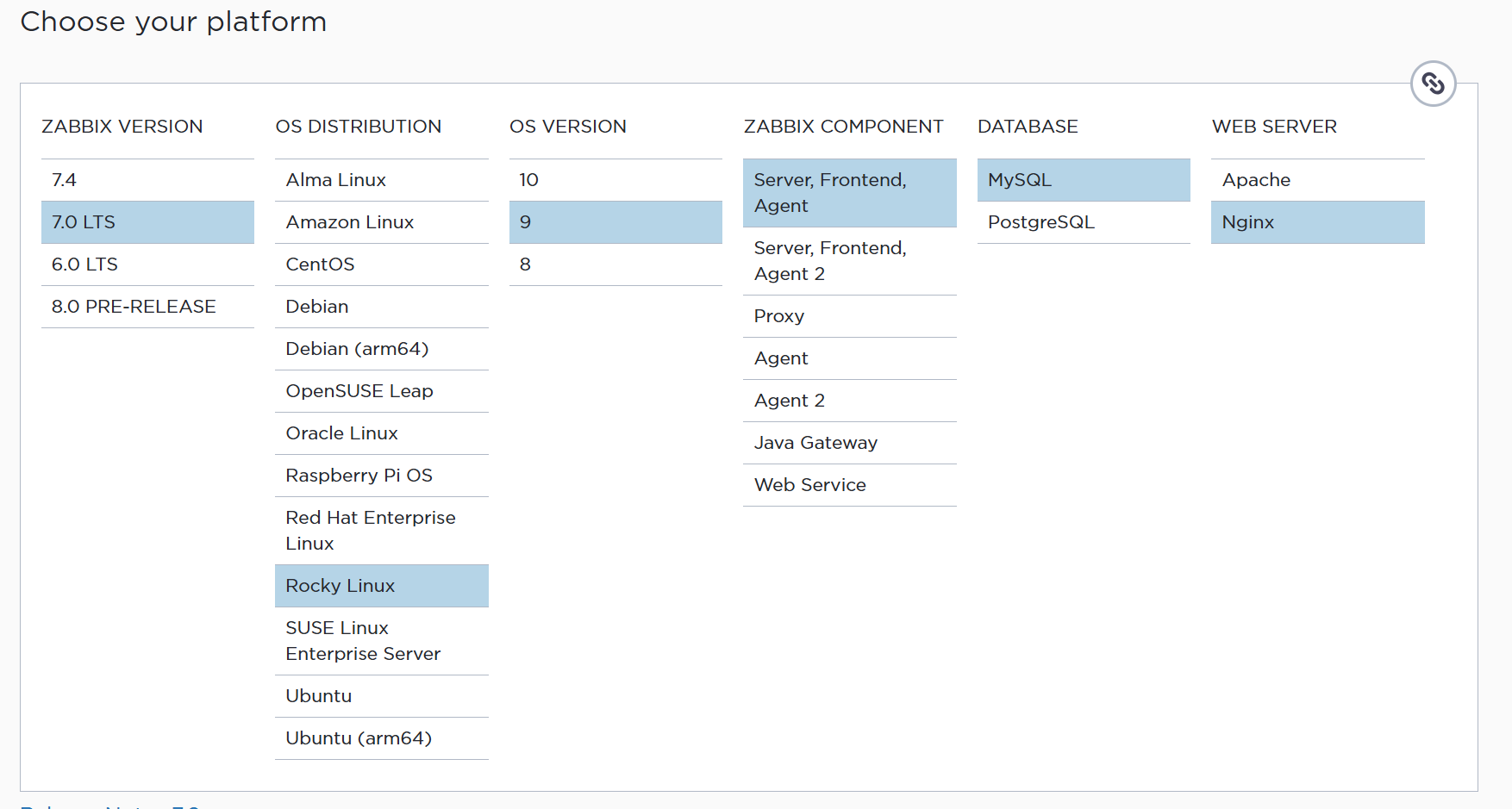The height and width of the screenshot is (809, 1512).
Task: Choose the 6.0 LTS Zabbix version
Action: click(147, 264)
